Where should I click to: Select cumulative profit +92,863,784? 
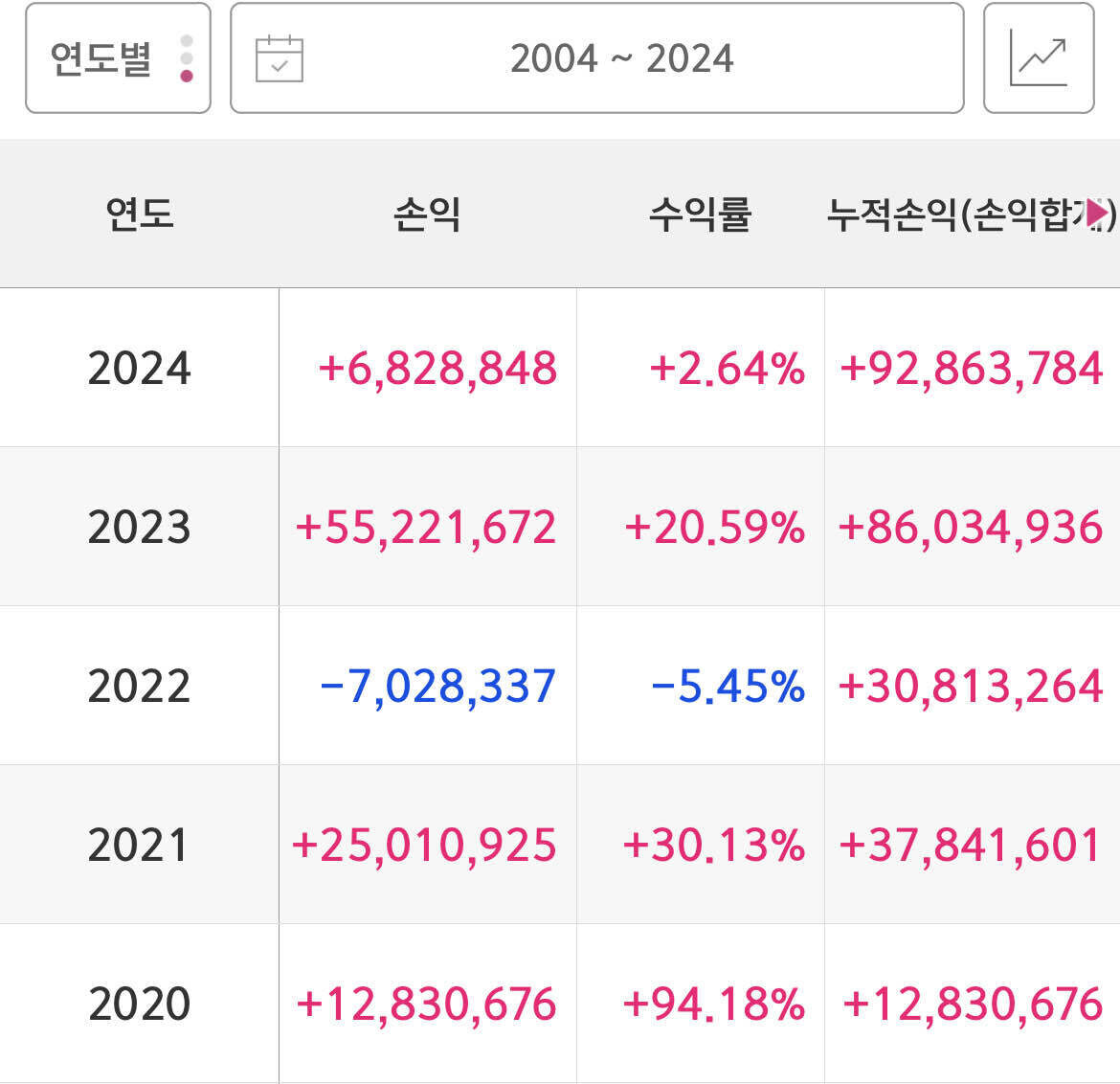click(972, 369)
